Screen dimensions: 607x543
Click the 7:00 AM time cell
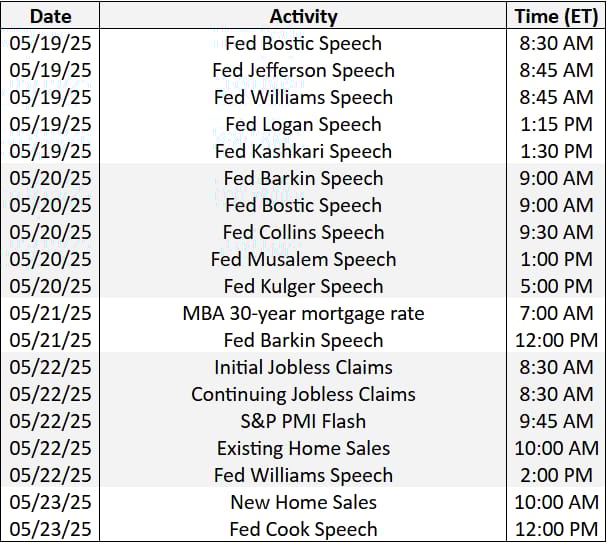(x=556, y=313)
